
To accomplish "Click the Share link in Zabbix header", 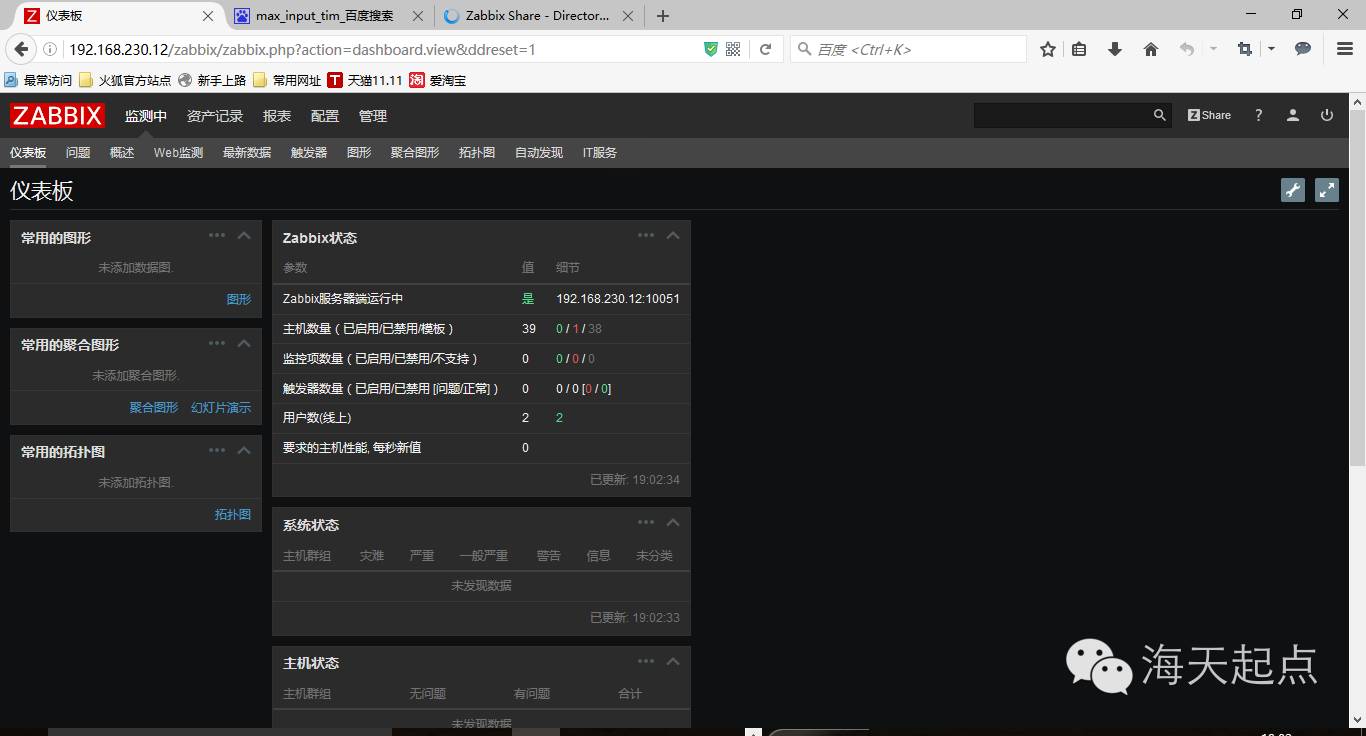I will tap(1209, 115).
